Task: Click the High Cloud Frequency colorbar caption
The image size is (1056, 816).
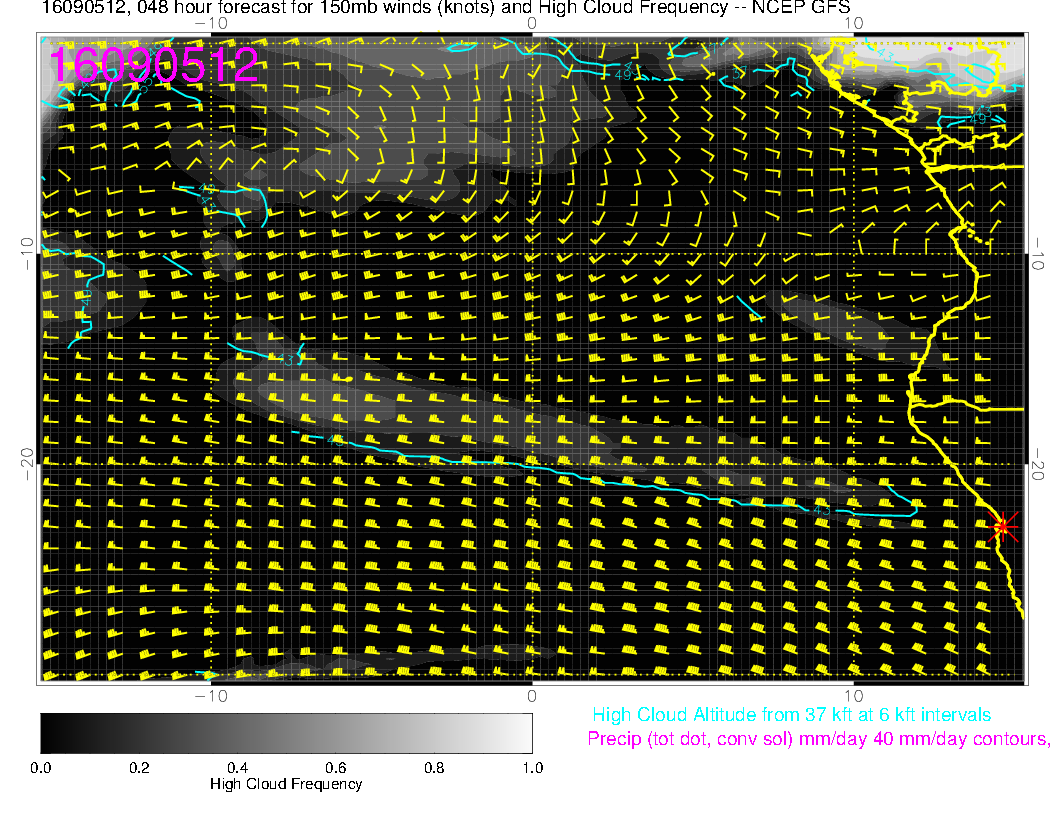Action: pyautogui.click(x=286, y=784)
